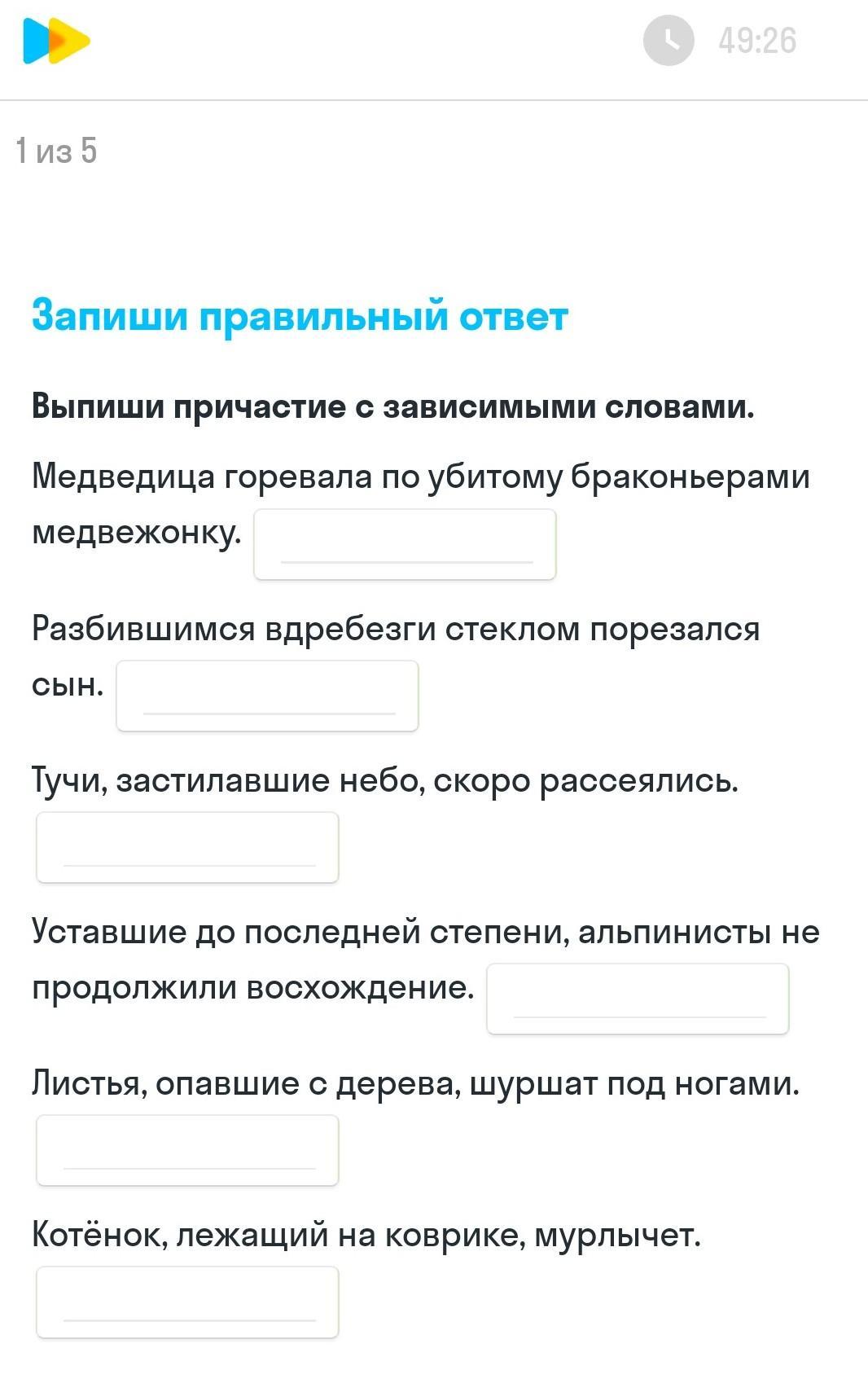Focus the answer field after 'продолжили восхождение.'
This screenshot has width=868, height=1392.
638,999
